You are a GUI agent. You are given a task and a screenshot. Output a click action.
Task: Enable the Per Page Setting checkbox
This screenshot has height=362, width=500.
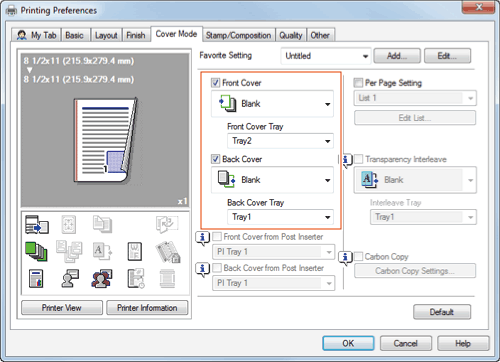[x=358, y=82]
